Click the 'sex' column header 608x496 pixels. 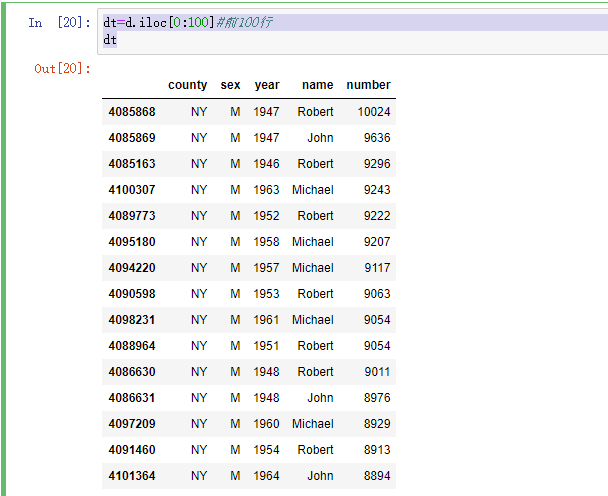point(230,85)
